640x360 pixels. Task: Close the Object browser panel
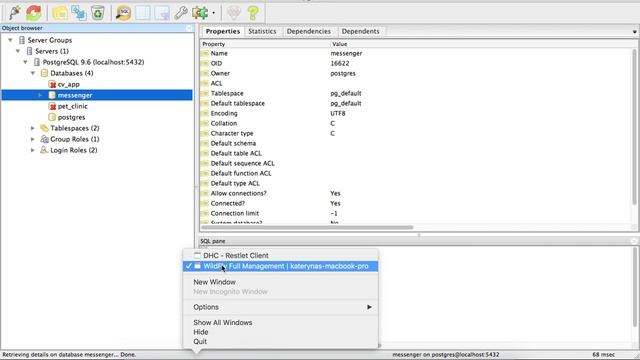pyautogui.click(x=189, y=28)
